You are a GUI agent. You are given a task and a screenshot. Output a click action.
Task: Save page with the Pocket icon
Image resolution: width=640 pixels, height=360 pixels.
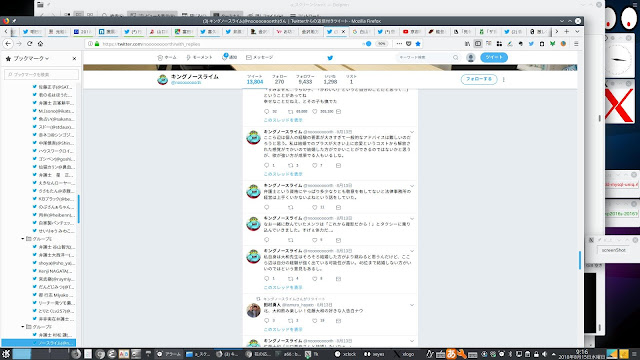click(409, 44)
